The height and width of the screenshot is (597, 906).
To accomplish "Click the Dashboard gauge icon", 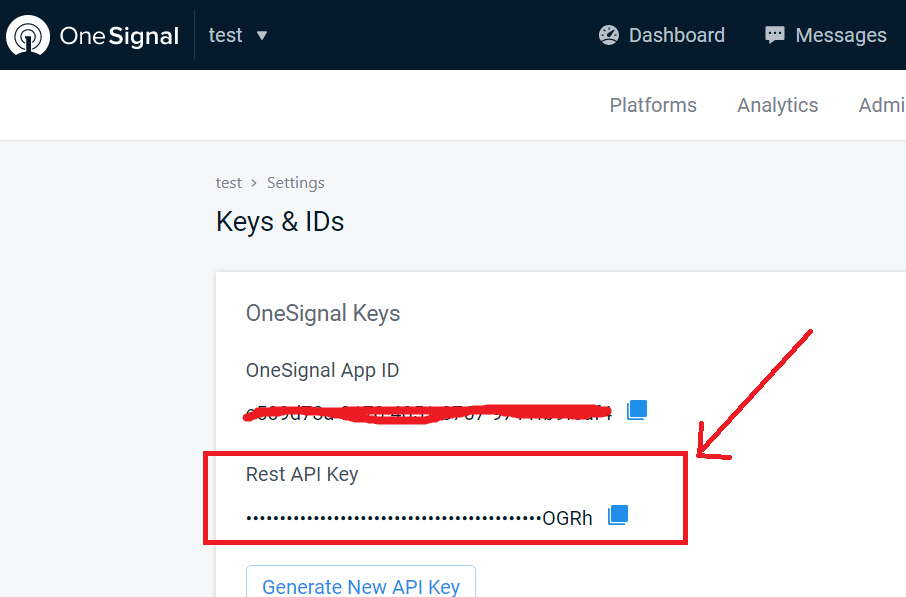I will click(x=609, y=35).
